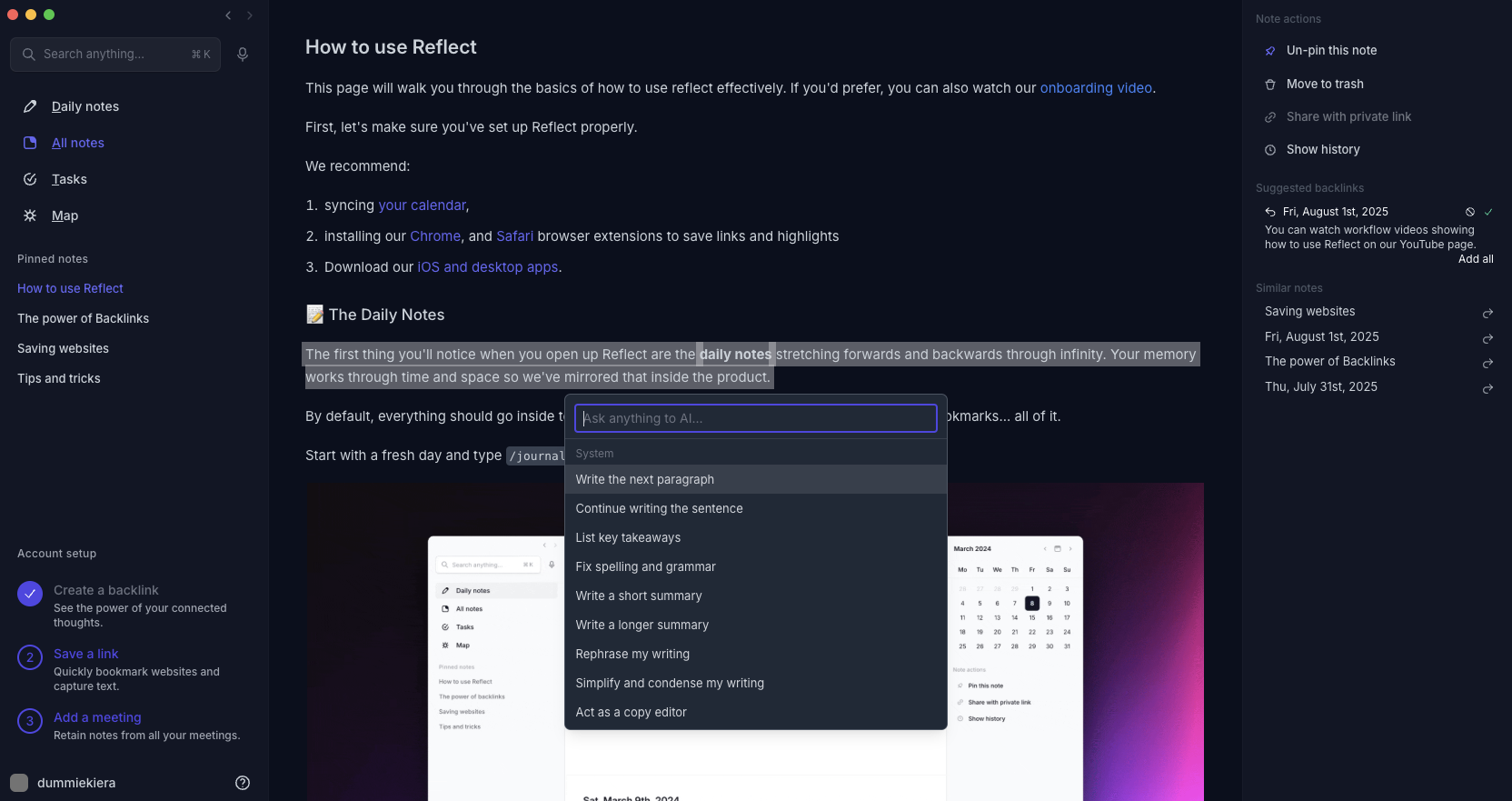
Task: Choose Write a short summary
Action: tap(756, 596)
